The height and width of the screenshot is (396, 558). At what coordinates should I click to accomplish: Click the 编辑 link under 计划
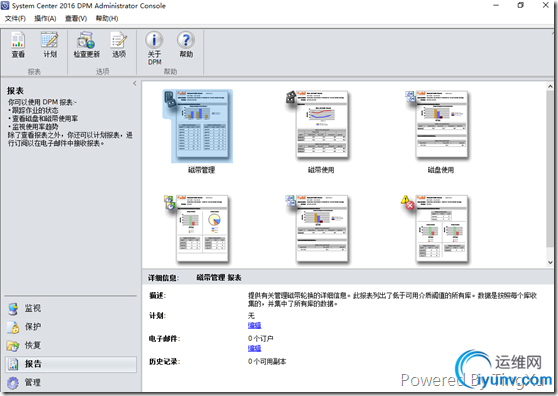tap(254, 325)
